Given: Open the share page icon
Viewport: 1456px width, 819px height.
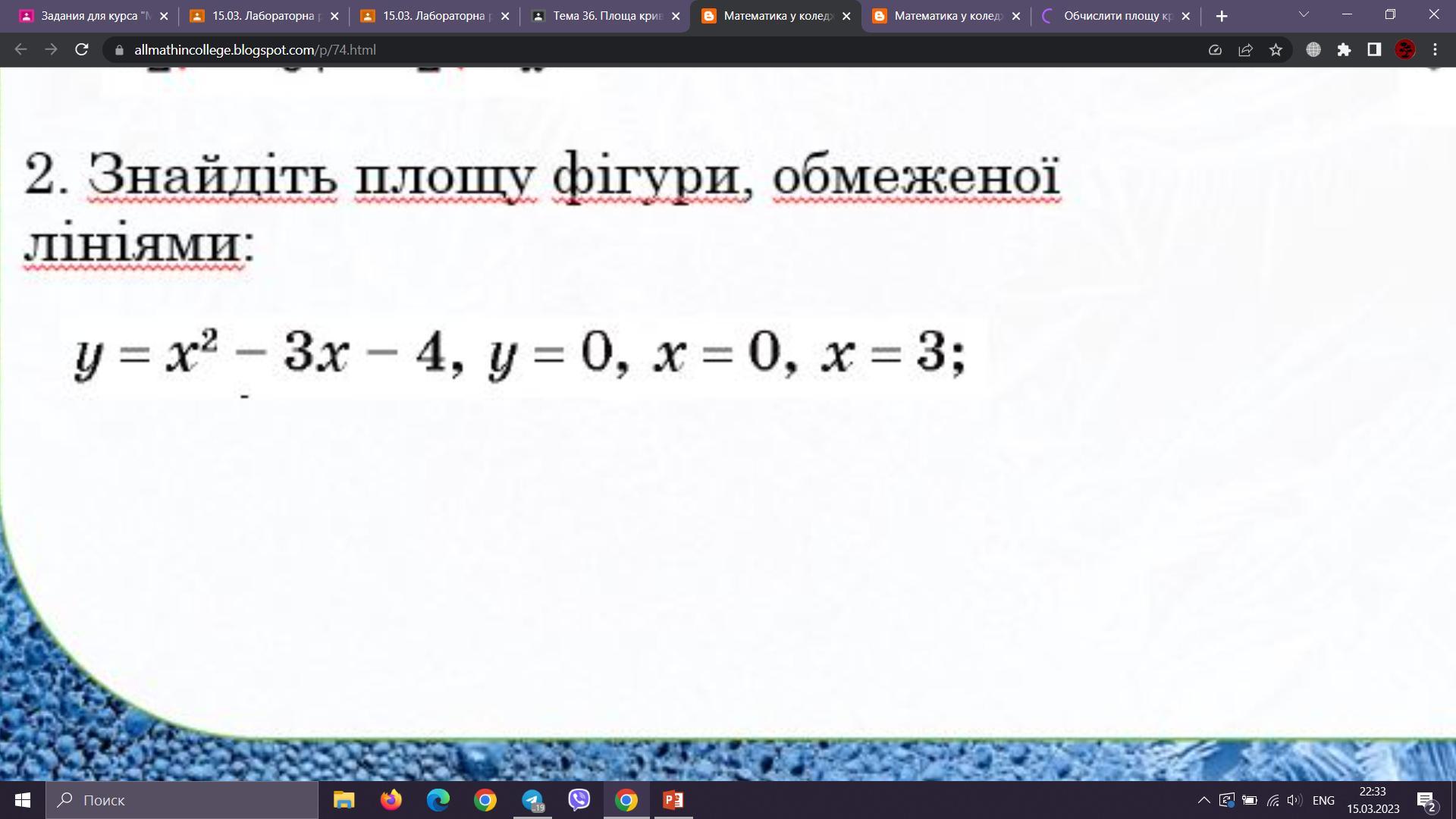Looking at the screenshot, I should tap(1245, 50).
